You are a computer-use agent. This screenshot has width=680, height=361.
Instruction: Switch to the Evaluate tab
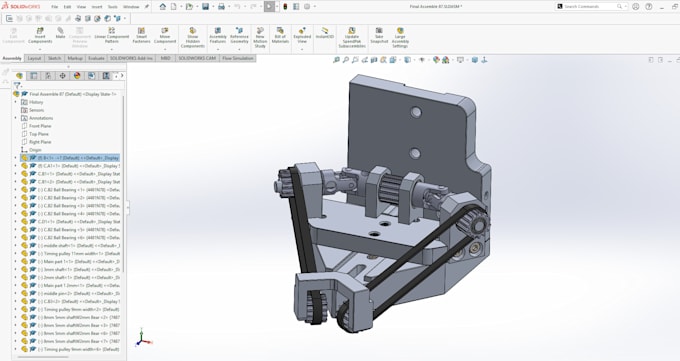(96, 58)
